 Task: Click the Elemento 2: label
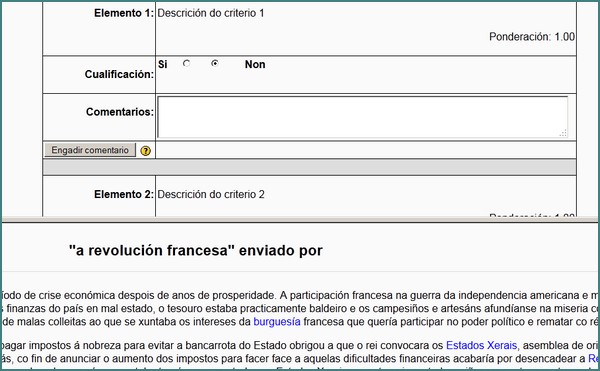click(x=124, y=194)
